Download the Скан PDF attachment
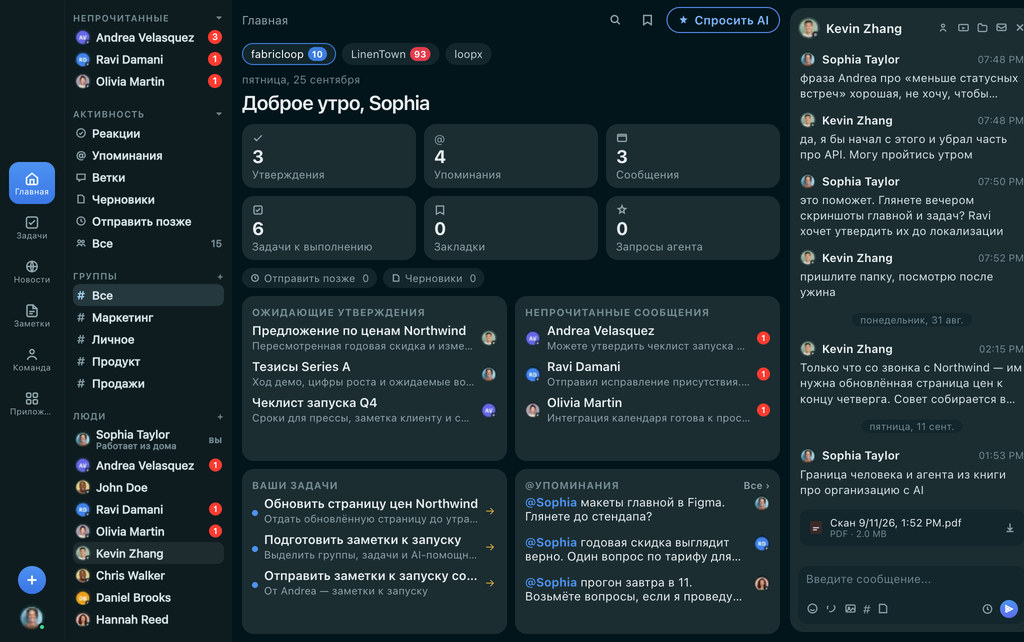The width and height of the screenshot is (1024, 642). 1009,528
